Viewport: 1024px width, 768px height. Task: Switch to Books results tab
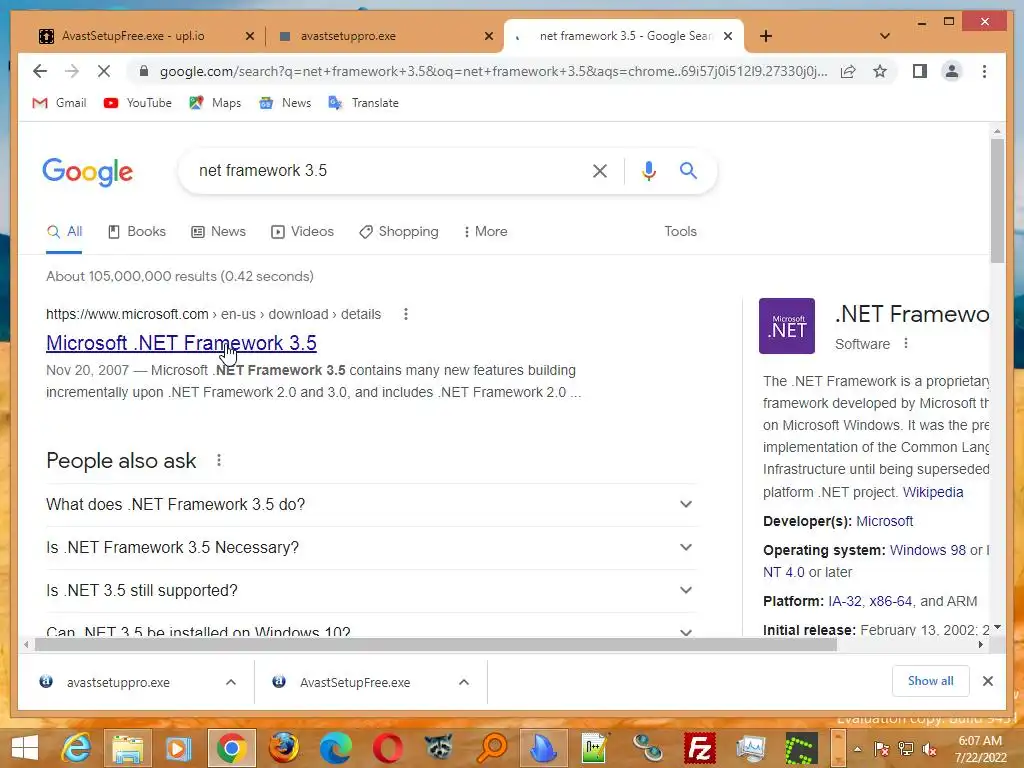(136, 232)
